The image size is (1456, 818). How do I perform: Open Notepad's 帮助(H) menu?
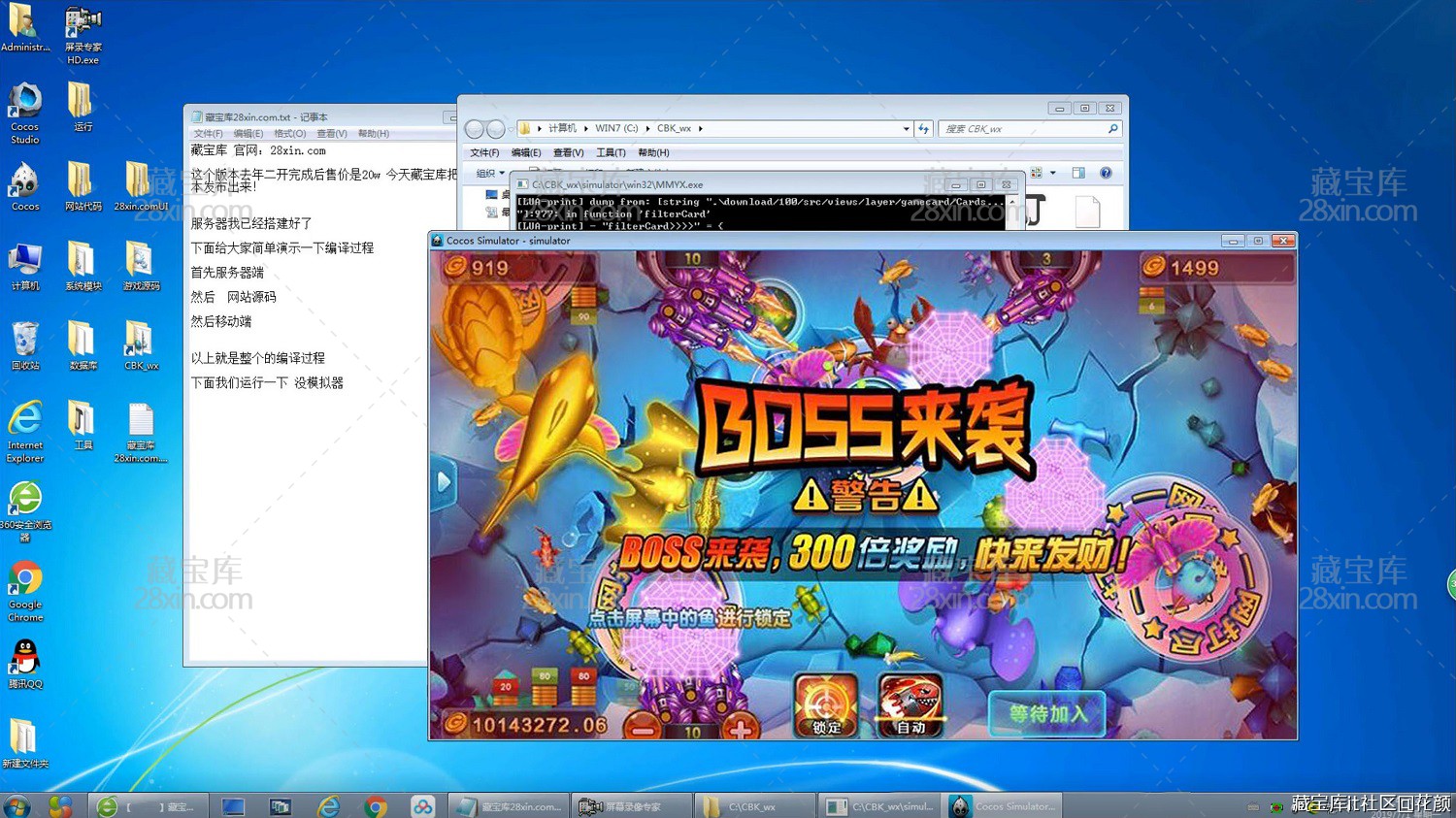373,134
